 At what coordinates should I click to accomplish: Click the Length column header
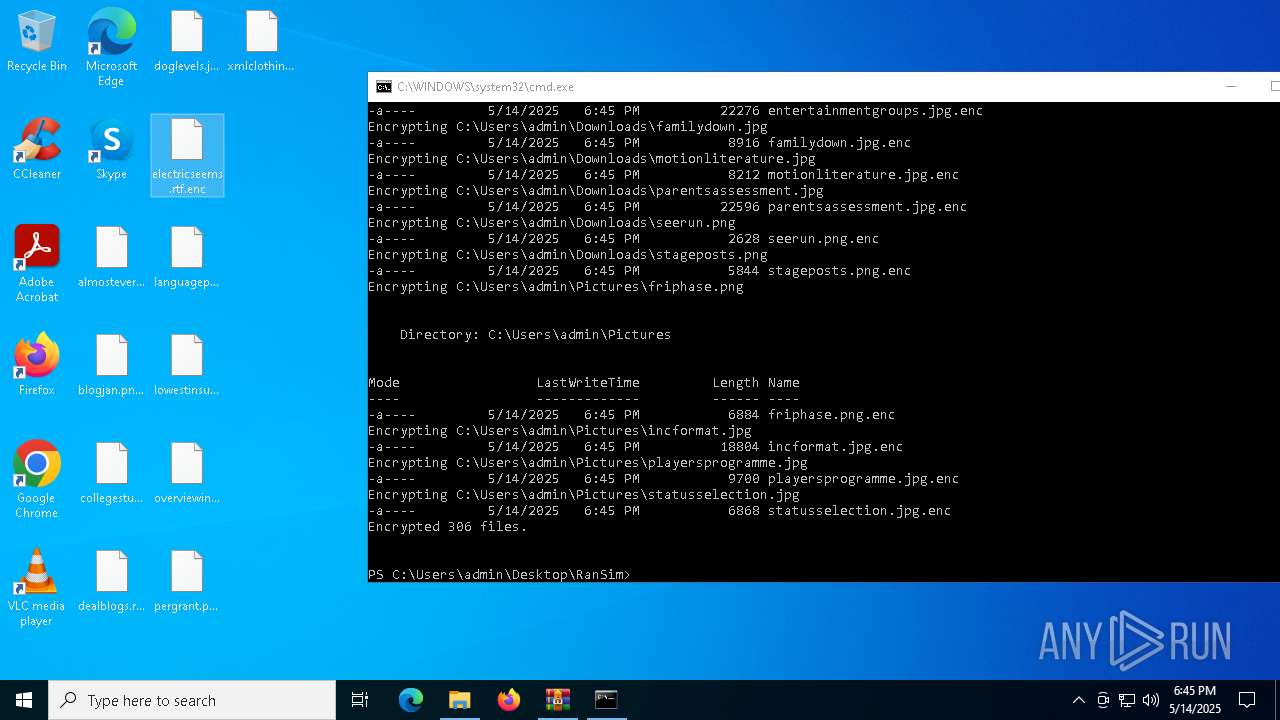[x=735, y=383]
